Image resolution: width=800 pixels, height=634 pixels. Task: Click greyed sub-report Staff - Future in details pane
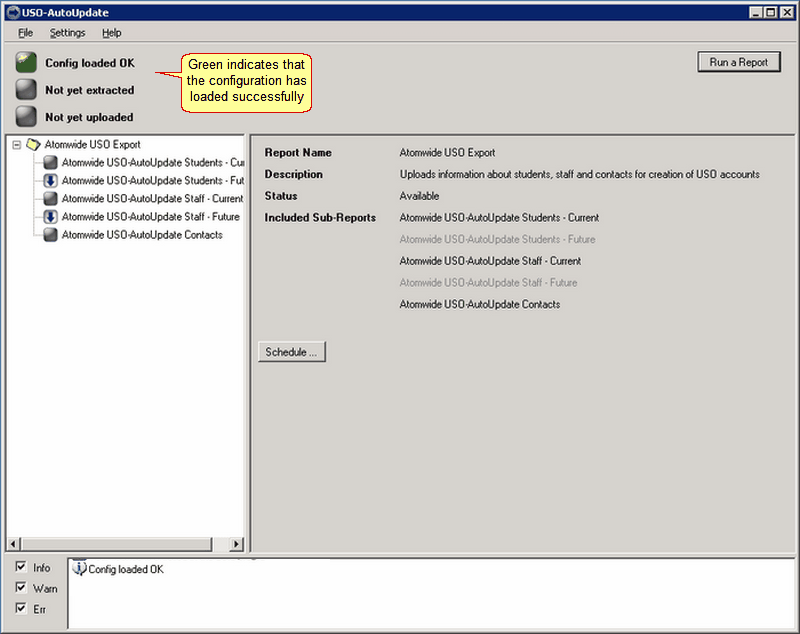tap(488, 283)
